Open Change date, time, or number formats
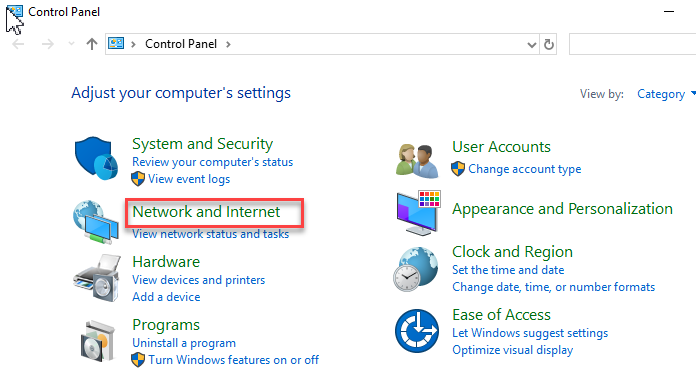Screen dimensions: 696x381 tap(554, 287)
